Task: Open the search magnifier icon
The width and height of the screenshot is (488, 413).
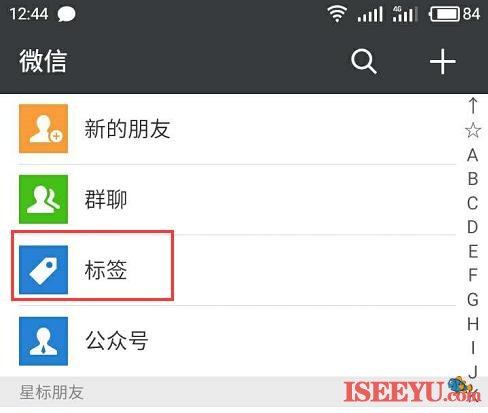Action: (x=364, y=61)
